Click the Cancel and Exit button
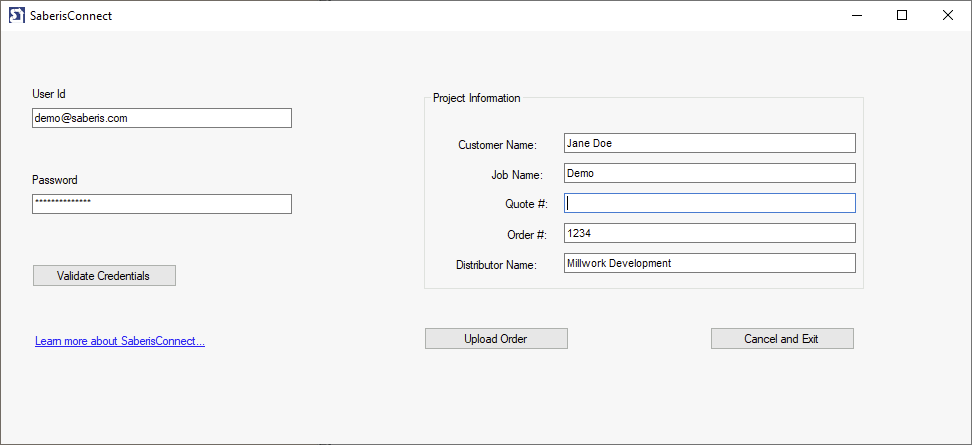972x445 pixels. tap(782, 339)
